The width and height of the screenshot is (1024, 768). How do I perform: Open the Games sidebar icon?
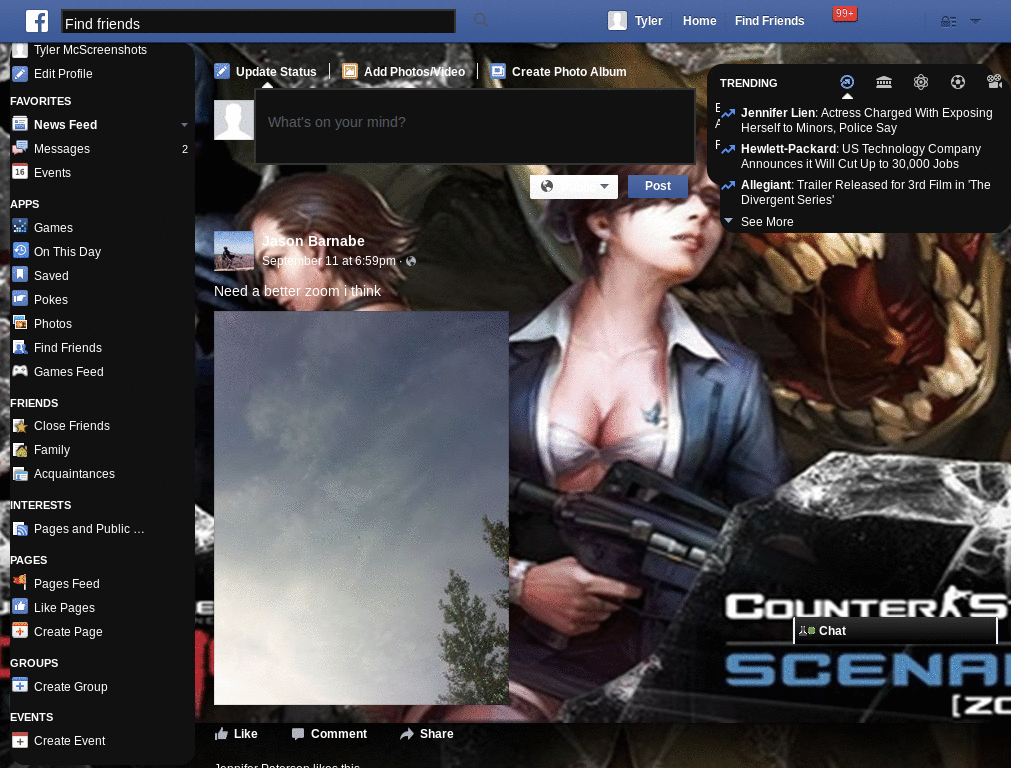pyautogui.click(x=20, y=227)
